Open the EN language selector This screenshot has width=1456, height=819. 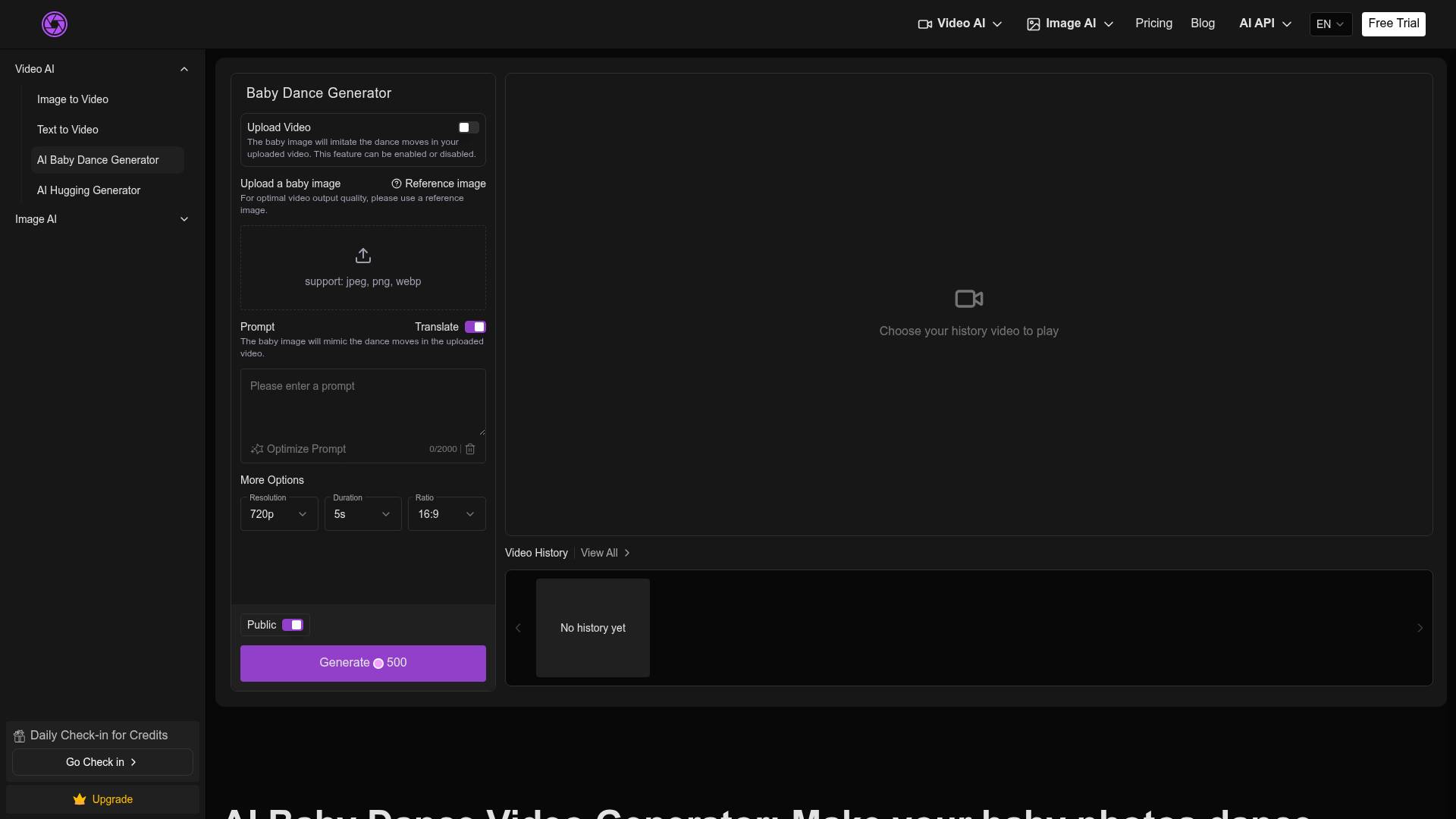pos(1331,24)
